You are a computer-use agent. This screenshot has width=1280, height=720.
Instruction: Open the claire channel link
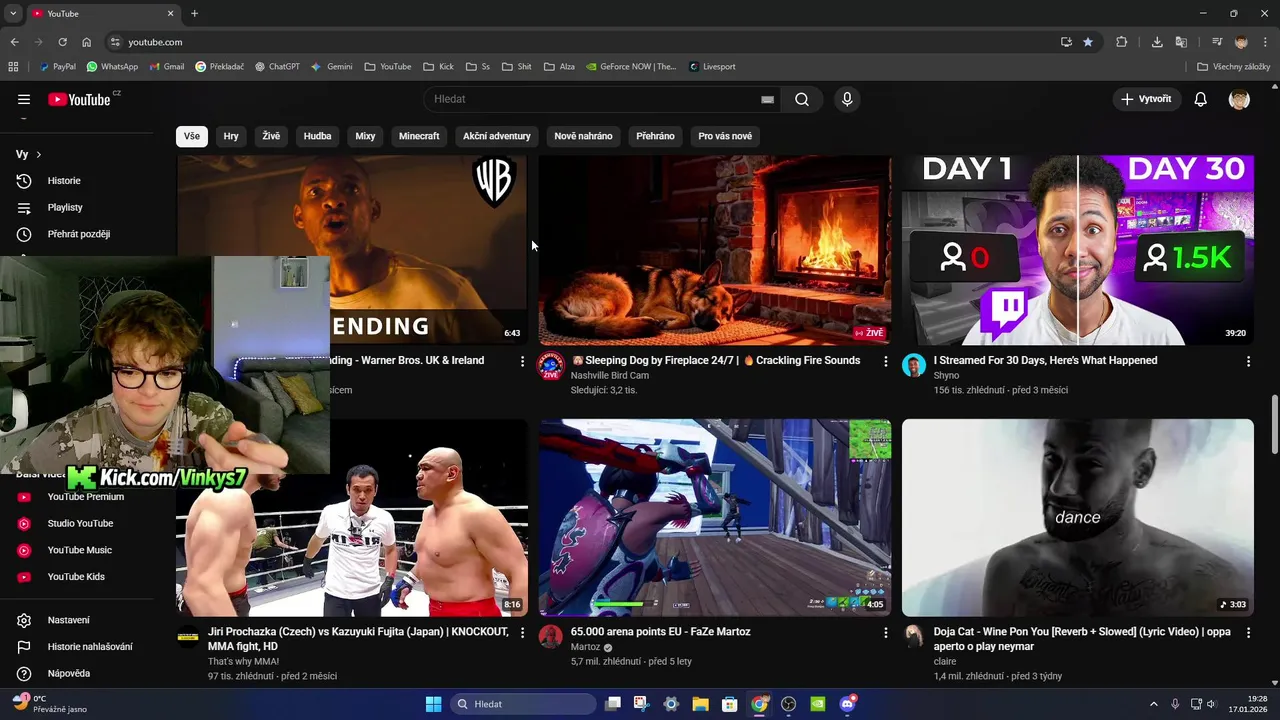click(945, 661)
